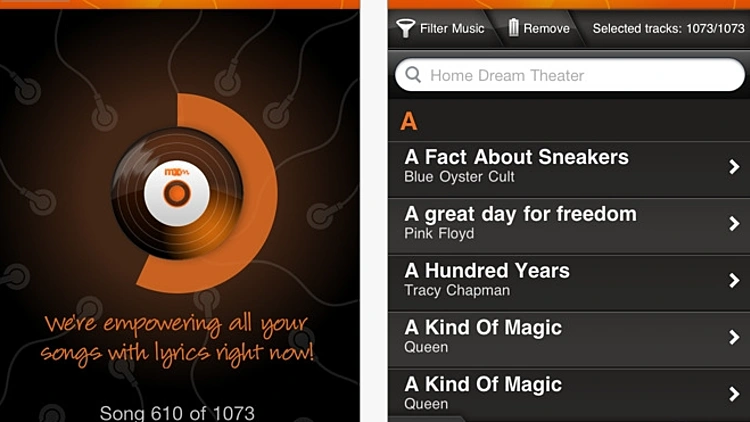Open A Hundred Years by Tracy Chapman

(x=569, y=282)
